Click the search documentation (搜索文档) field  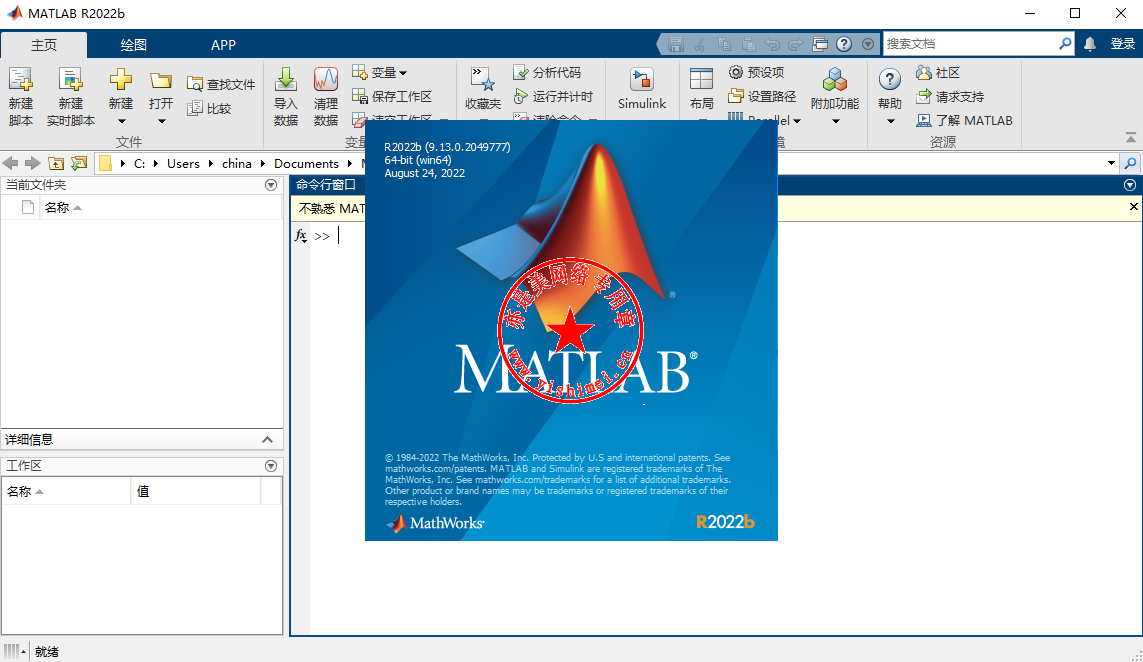coord(970,44)
